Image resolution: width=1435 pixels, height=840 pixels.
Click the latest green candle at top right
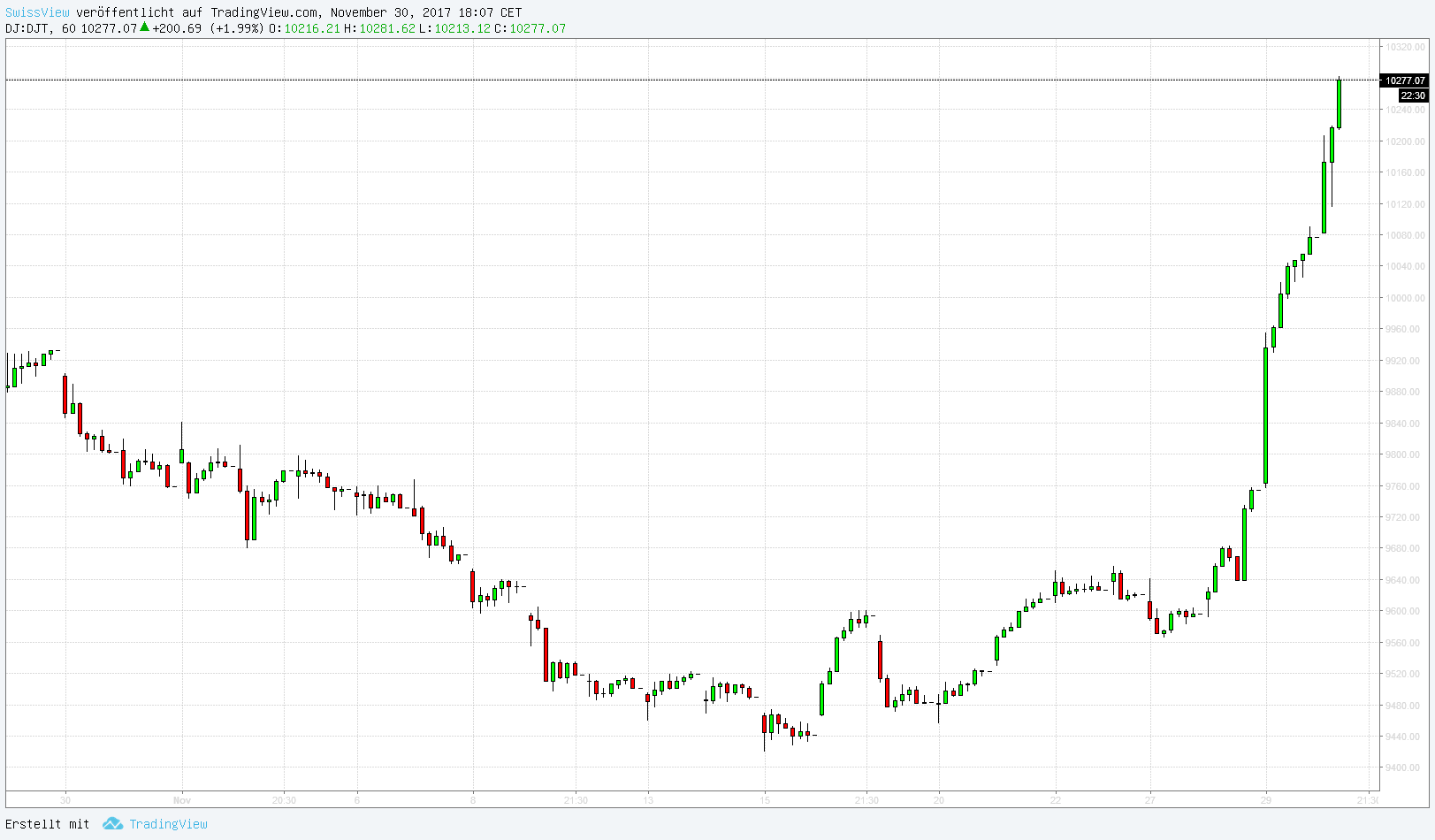pos(1340,103)
